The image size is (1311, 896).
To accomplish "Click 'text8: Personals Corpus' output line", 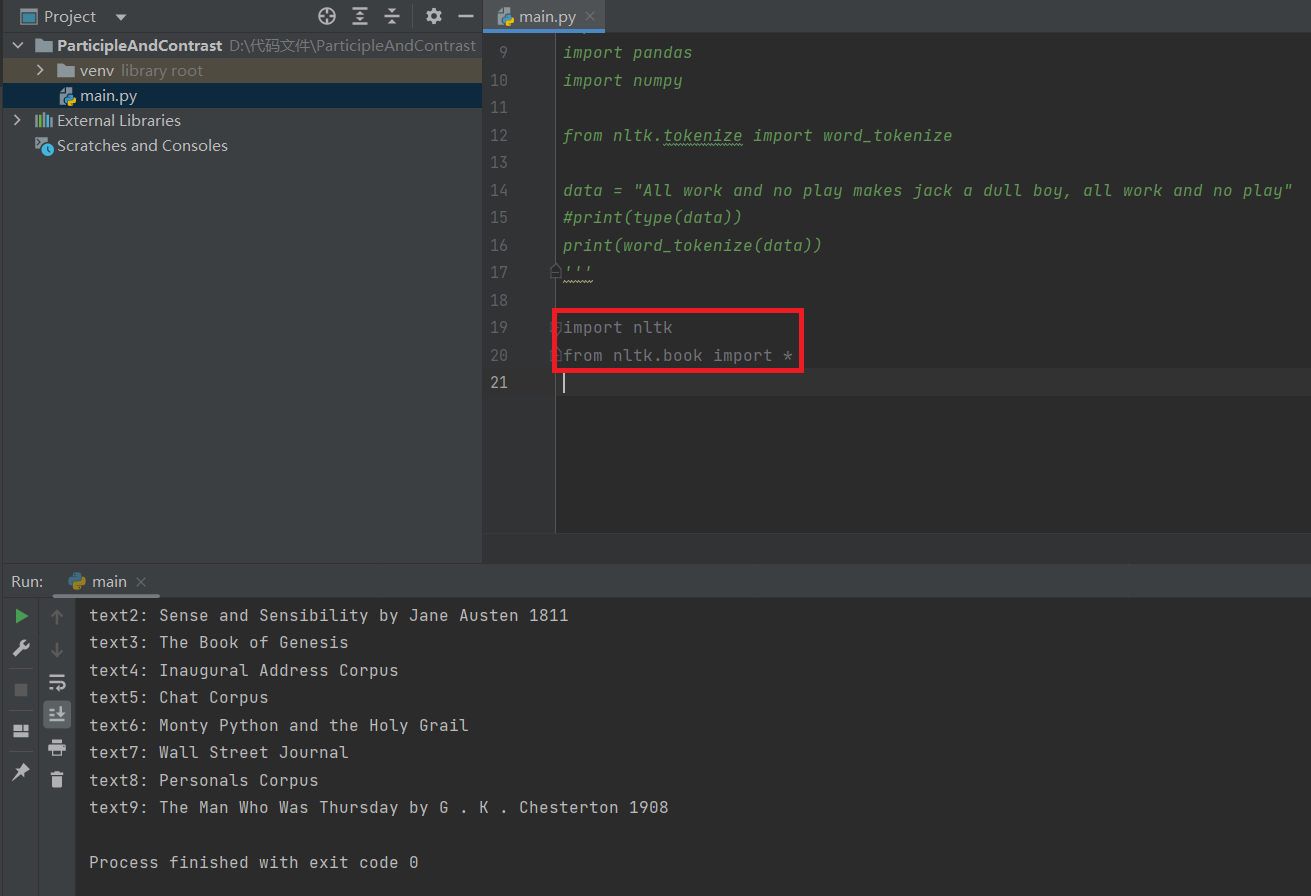I will pos(204,780).
